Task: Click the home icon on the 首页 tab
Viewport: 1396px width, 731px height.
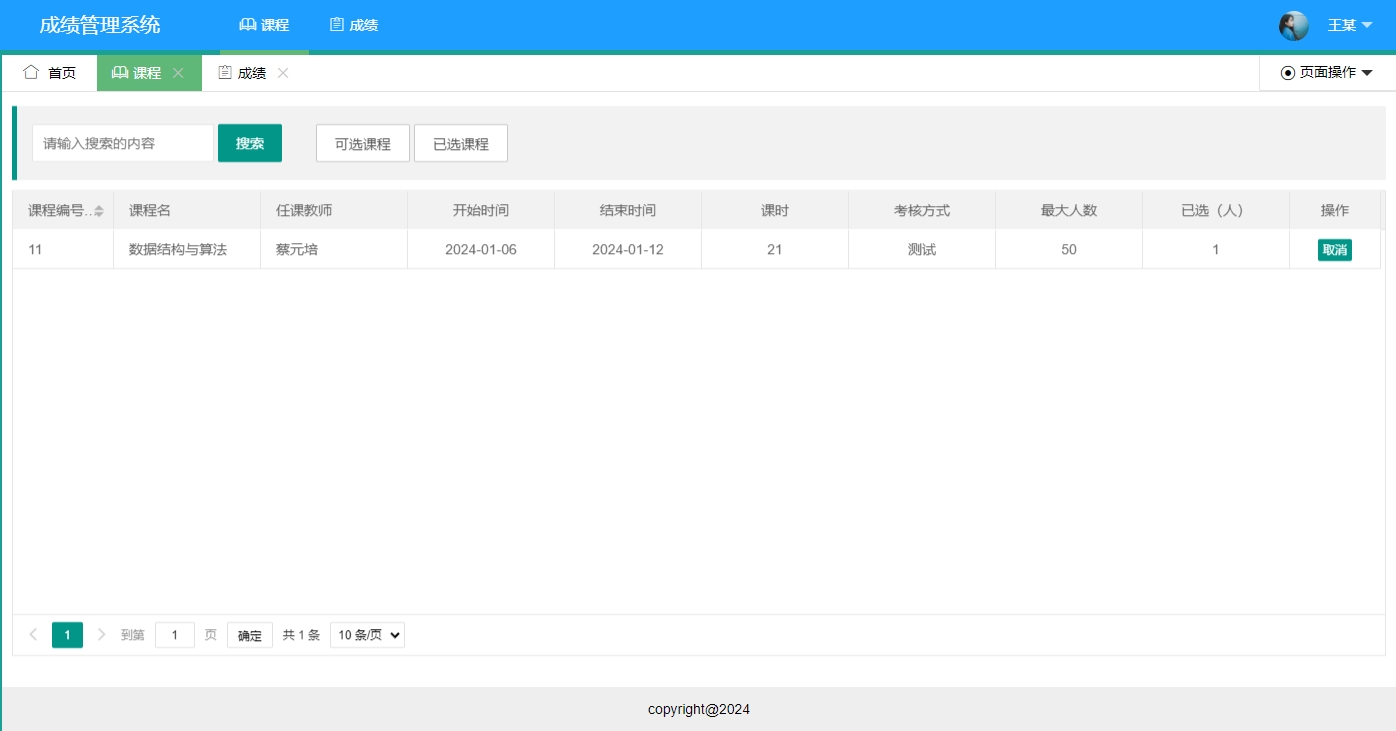Action: coord(30,72)
